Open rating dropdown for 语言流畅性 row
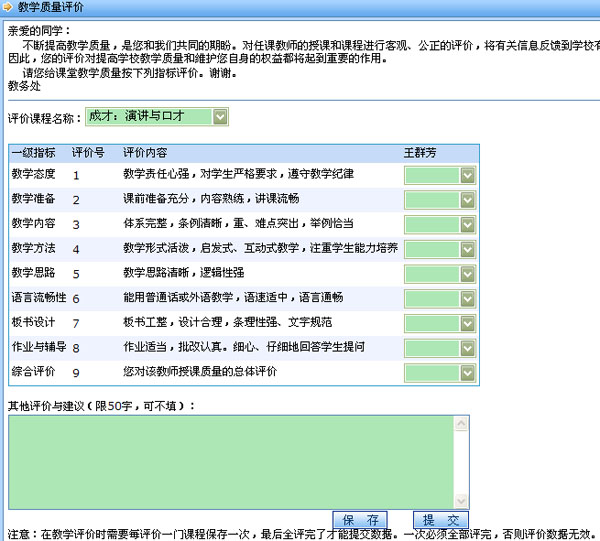The width and height of the screenshot is (600, 541). pos(439,299)
